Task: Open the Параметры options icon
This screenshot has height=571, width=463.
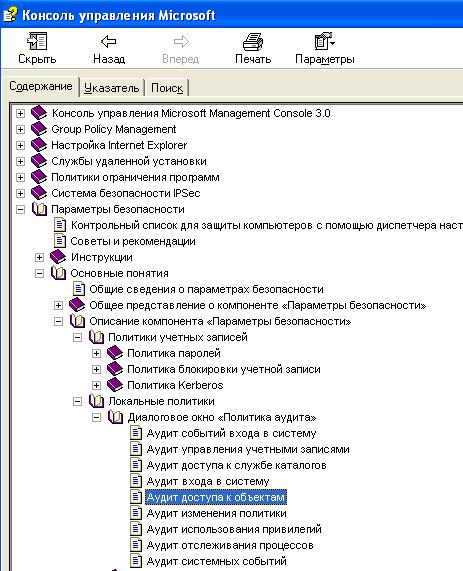Action: [x=324, y=41]
